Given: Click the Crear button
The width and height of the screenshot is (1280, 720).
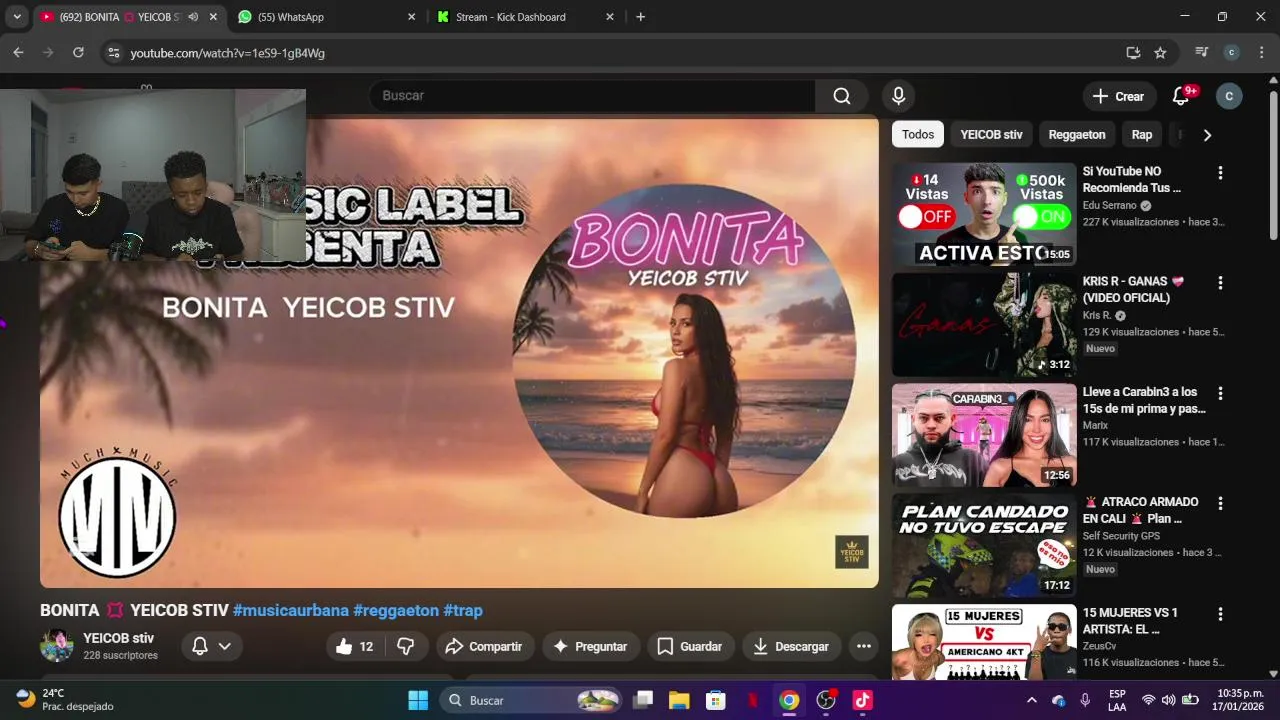Looking at the screenshot, I should coord(1119,96).
